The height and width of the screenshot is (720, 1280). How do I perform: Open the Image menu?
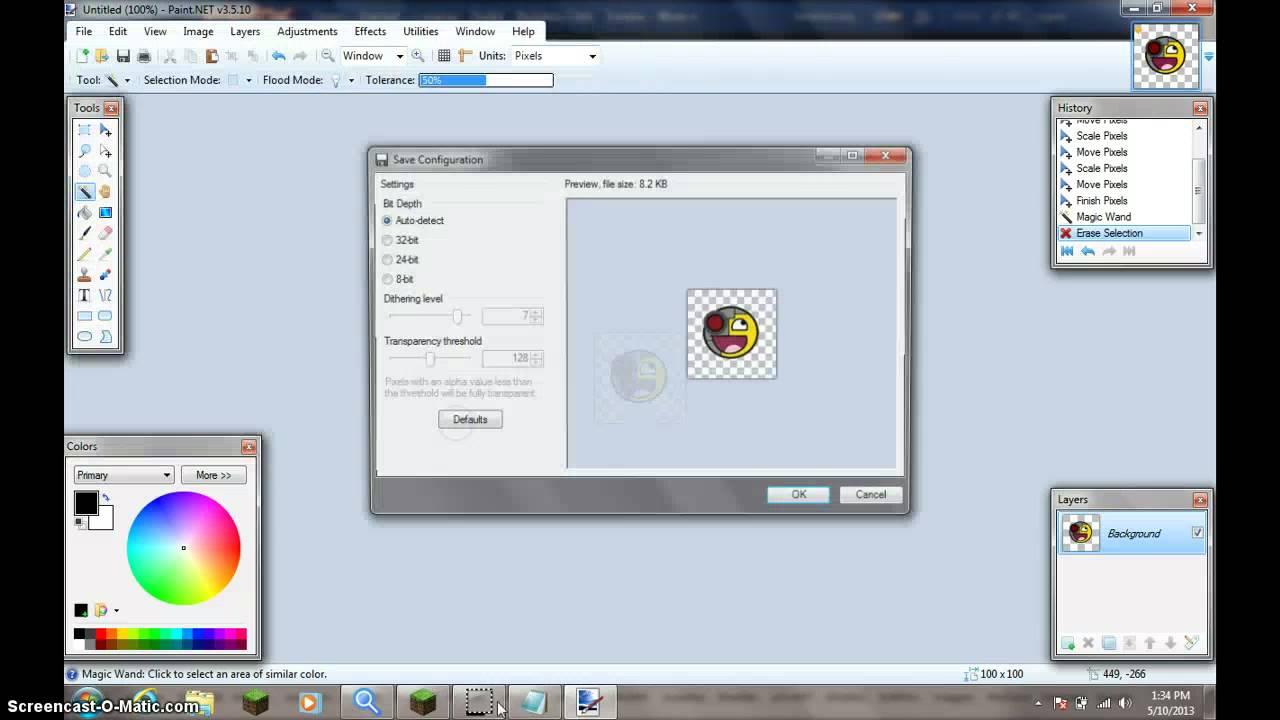tap(198, 31)
